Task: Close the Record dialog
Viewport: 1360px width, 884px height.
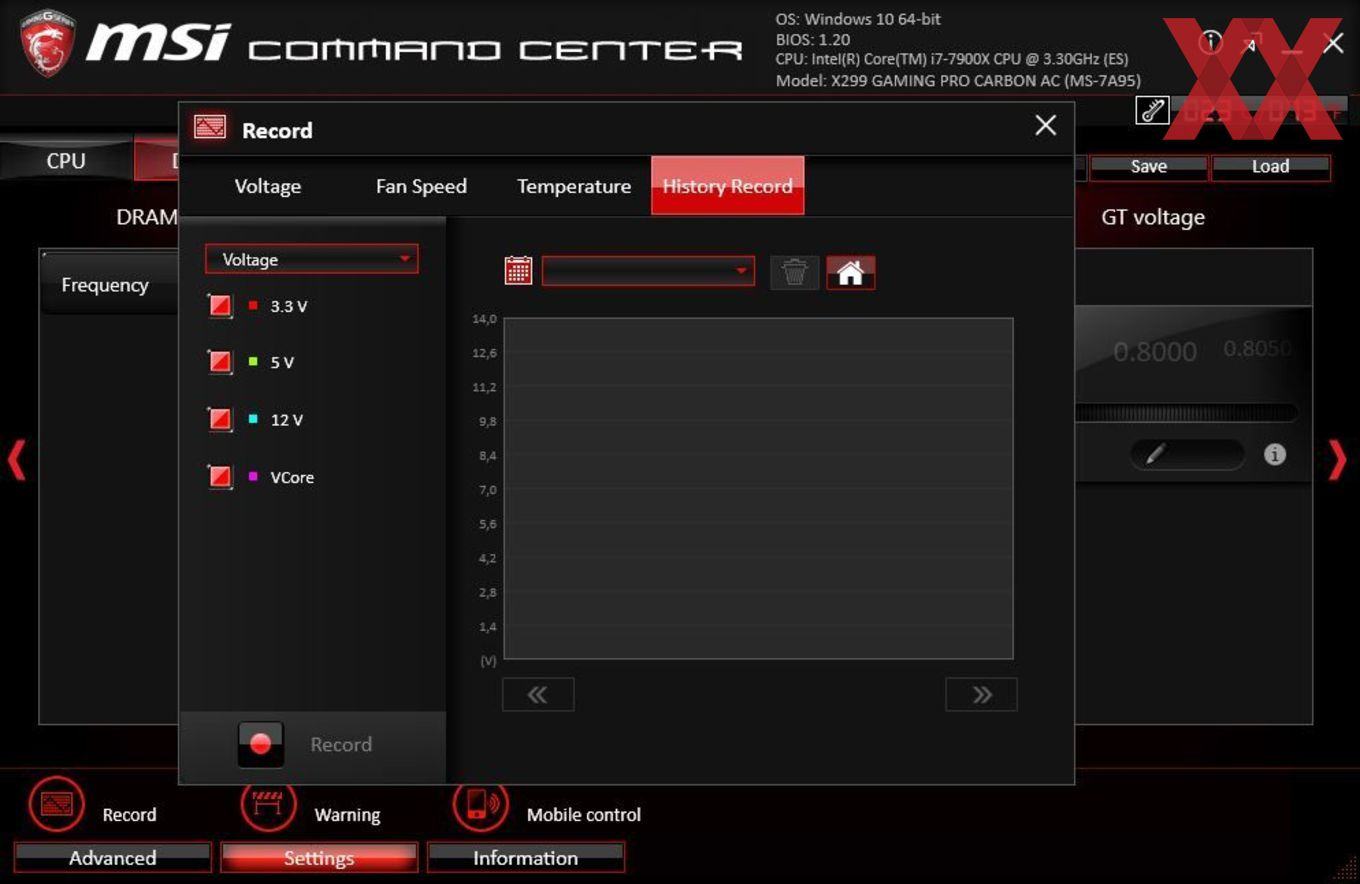Action: click(1045, 125)
